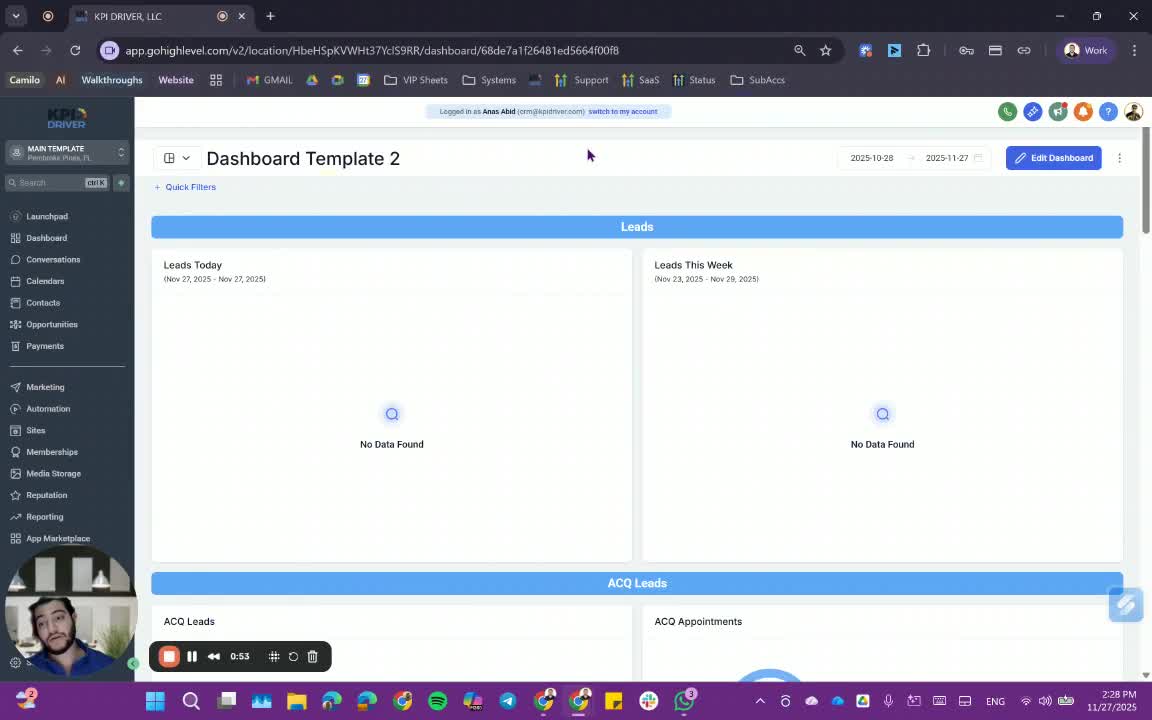Click the start date 2025-10-28
Image resolution: width=1152 pixels, height=720 pixels.
tap(871, 158)
